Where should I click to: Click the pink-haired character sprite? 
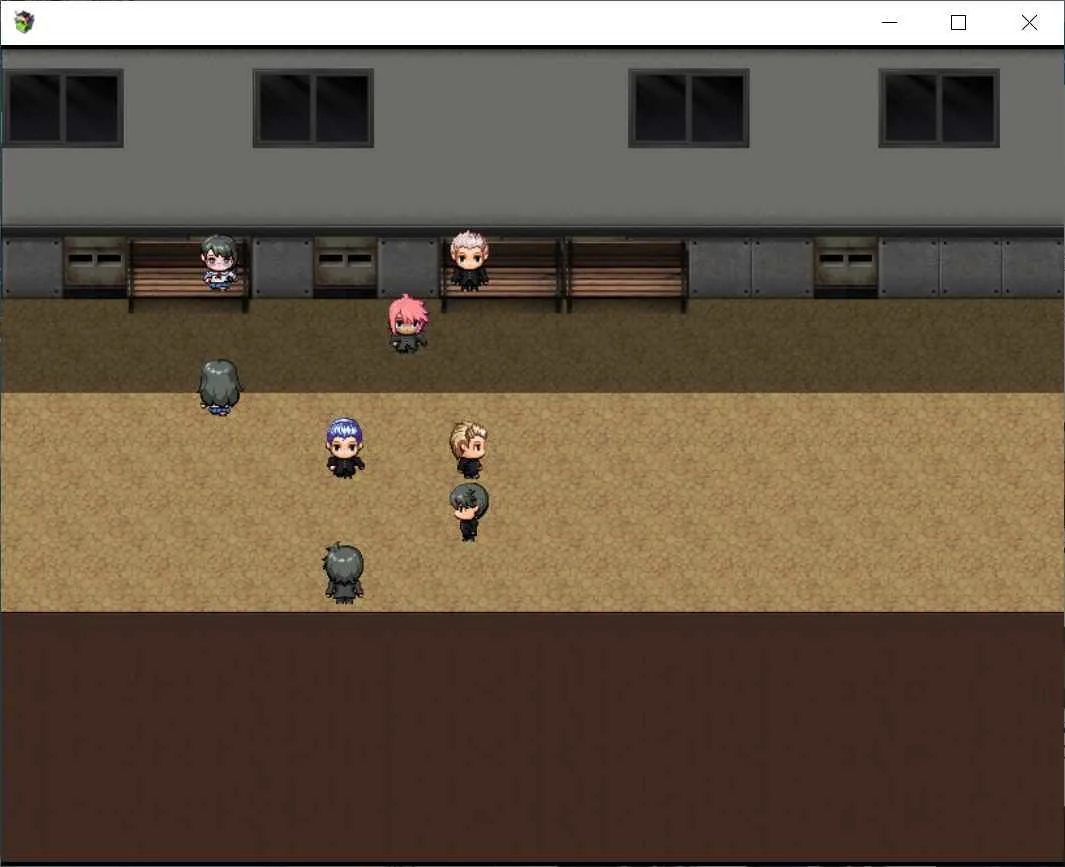[x=408, y=324]
